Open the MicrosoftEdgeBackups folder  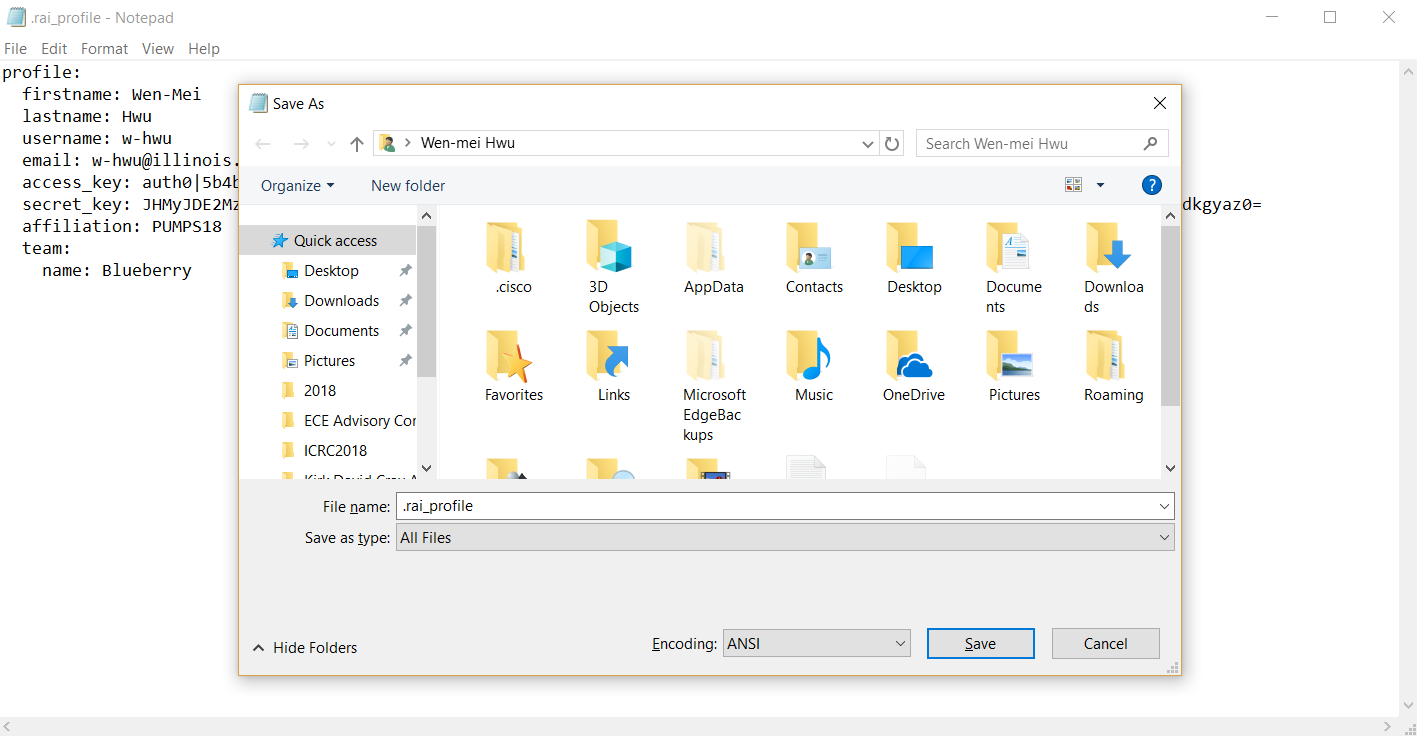[x=714, y=385]
